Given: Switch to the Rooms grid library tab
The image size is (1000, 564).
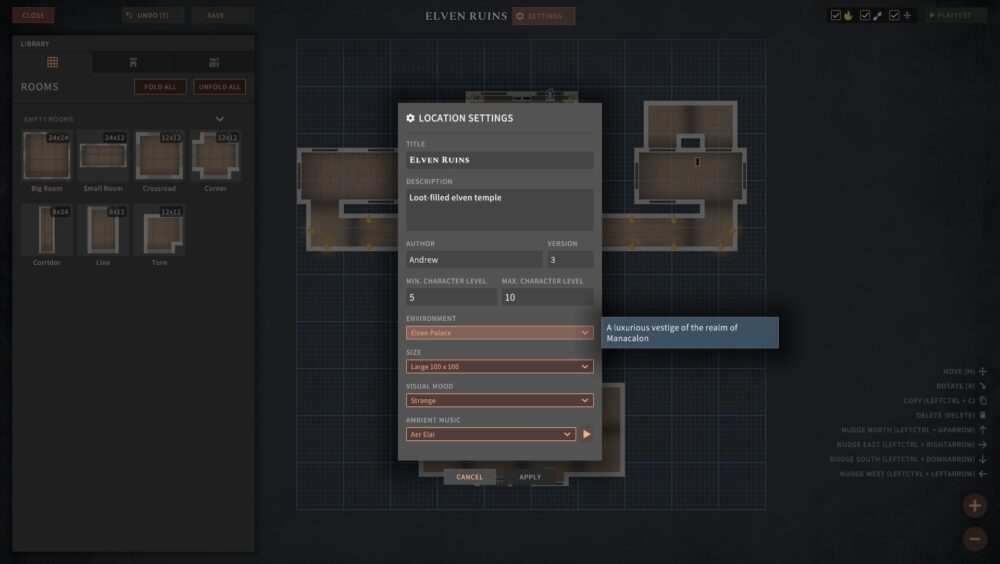Looking at the screenshot, I should coord(53,62).
